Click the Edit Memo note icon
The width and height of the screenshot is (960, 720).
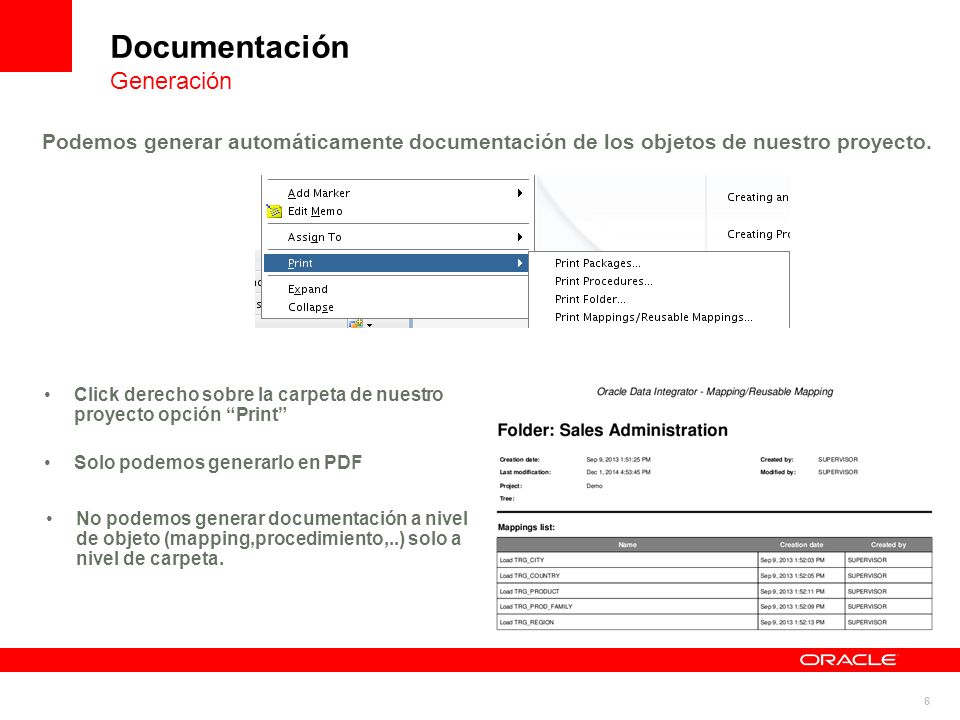tap(274, 211)
